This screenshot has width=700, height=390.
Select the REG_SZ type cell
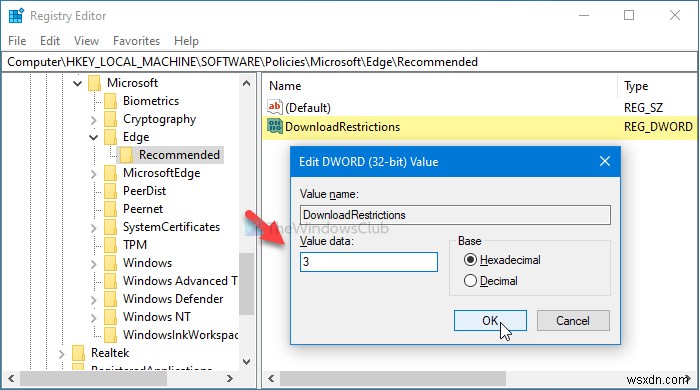(x=643, y=108)
